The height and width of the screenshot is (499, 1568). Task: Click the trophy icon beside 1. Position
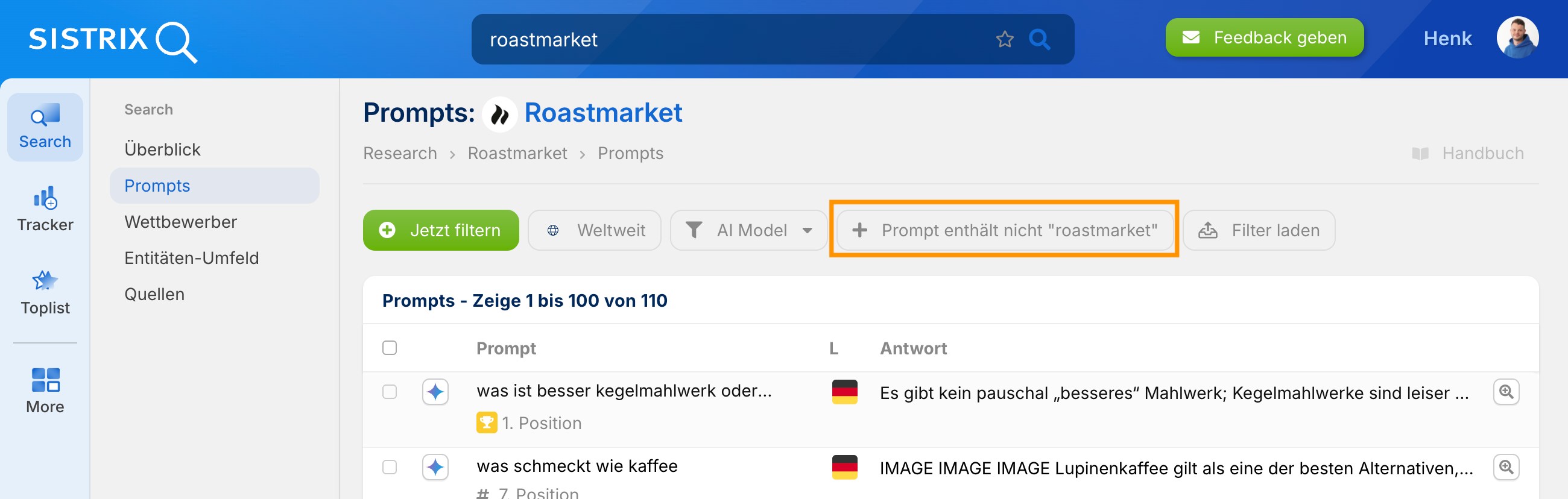click(486, 423)
